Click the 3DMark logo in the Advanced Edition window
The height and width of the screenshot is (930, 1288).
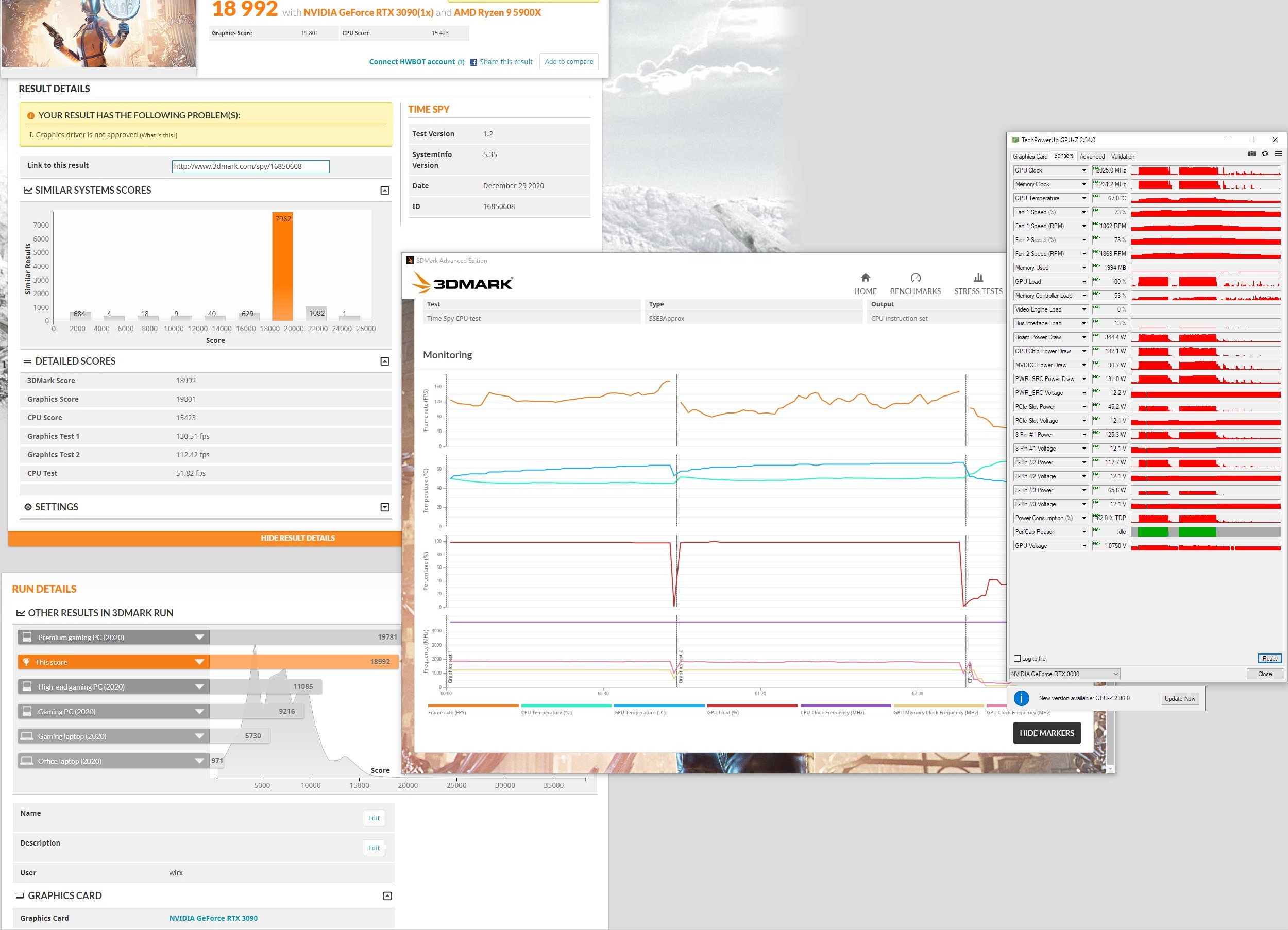pos(461,283)
